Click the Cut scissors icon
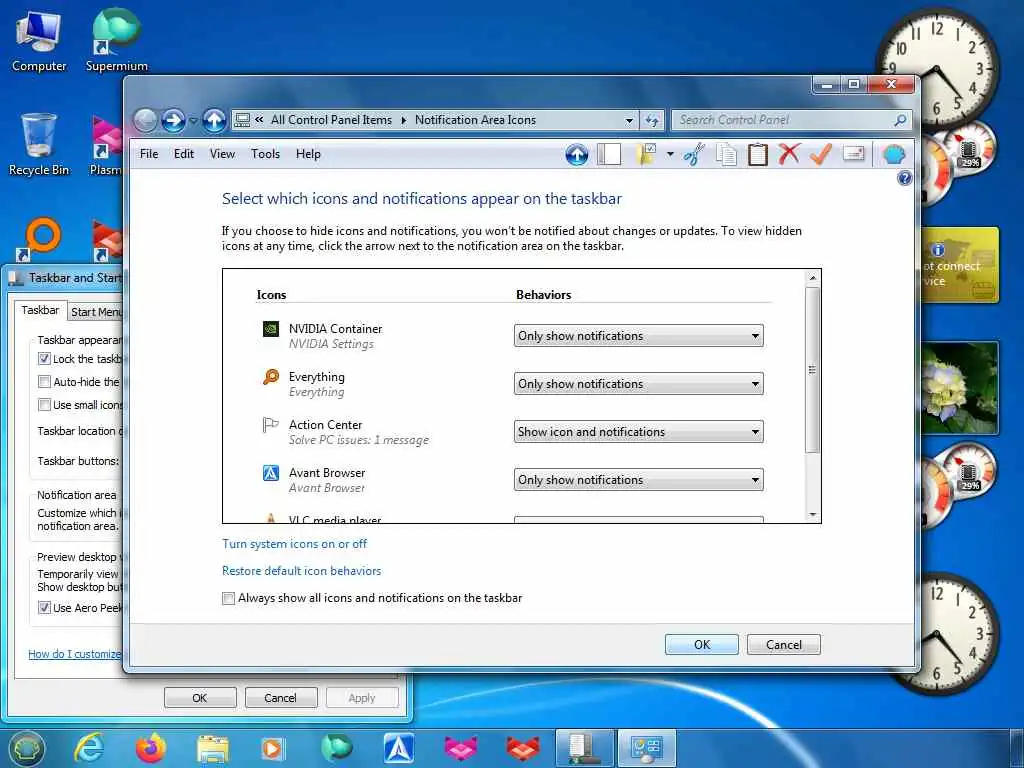Image resolution: width=1024 pixels, height=768 pixels. point(694,155)
